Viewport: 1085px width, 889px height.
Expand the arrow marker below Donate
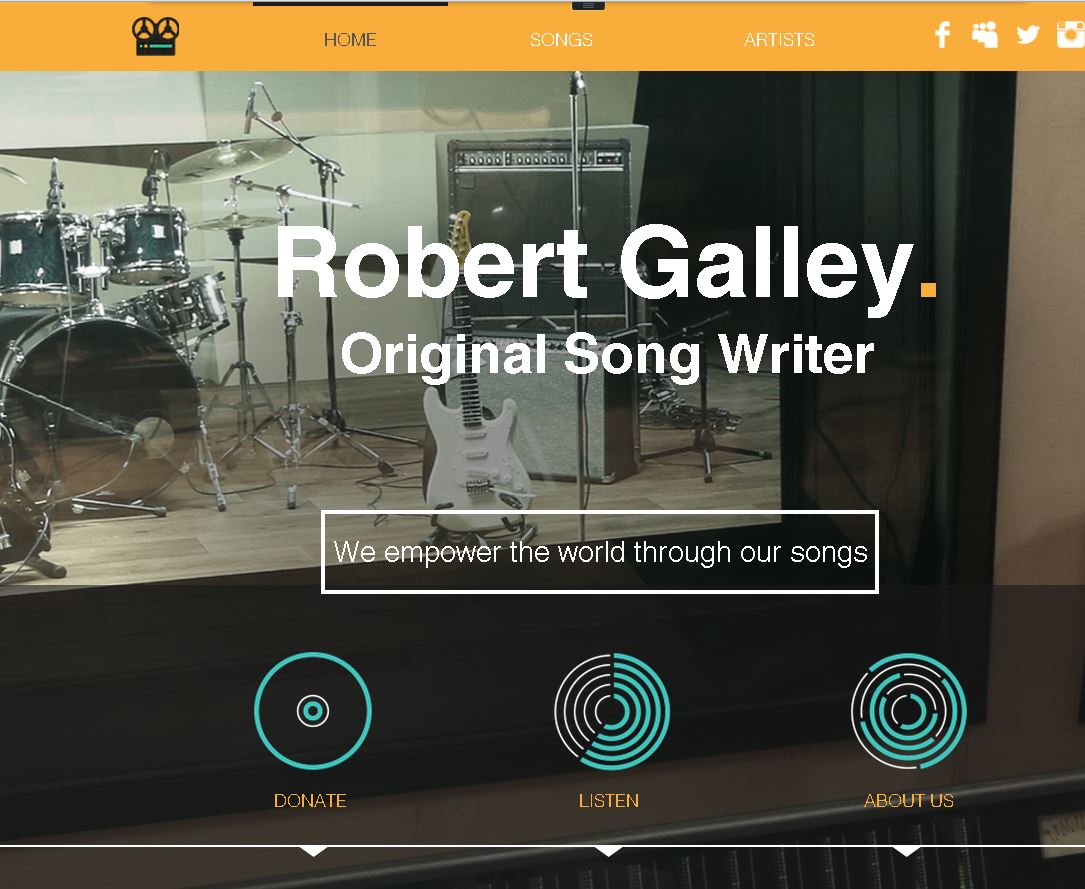point(313,851)
